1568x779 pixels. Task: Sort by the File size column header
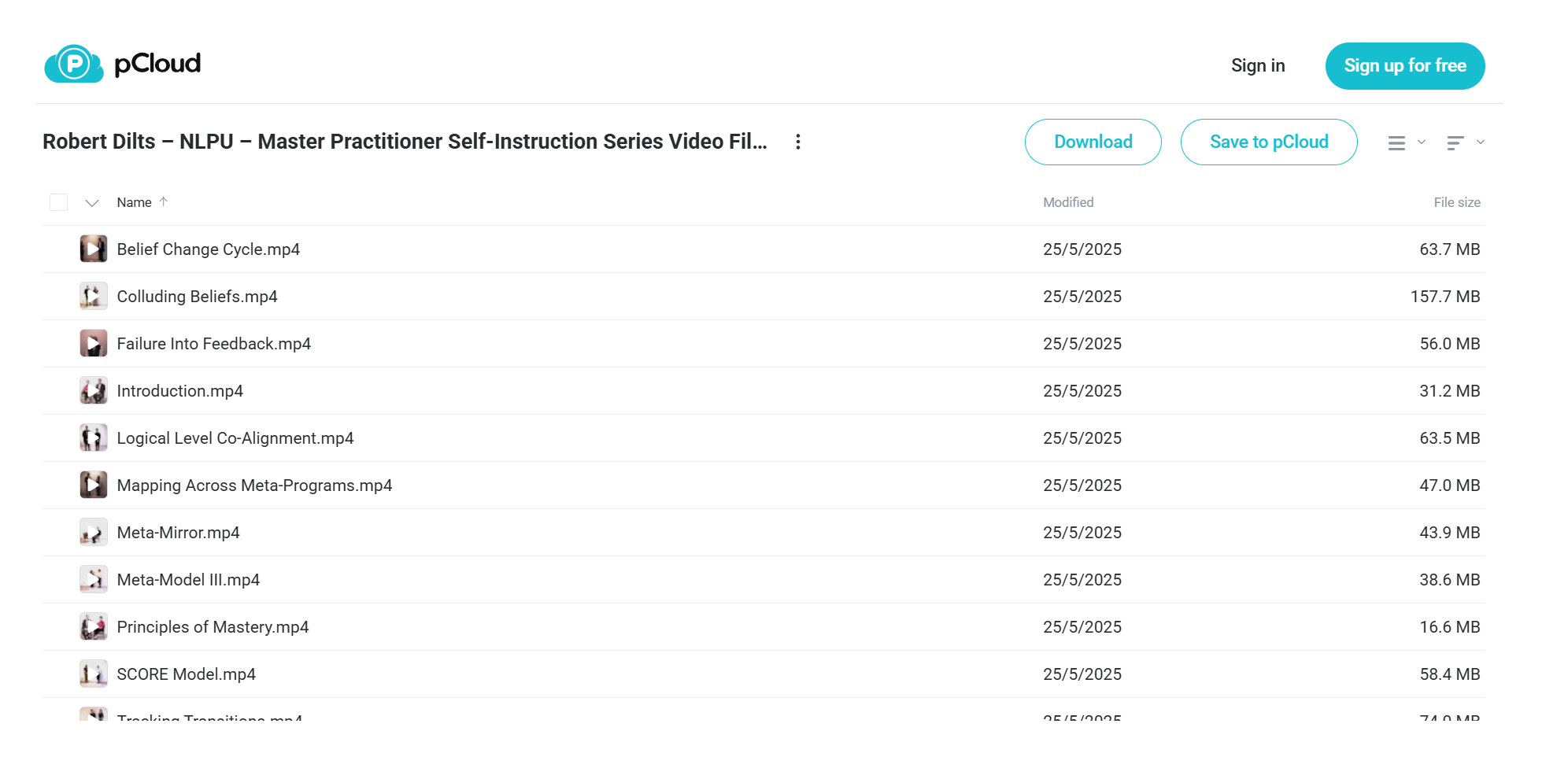pos(1457,202)
